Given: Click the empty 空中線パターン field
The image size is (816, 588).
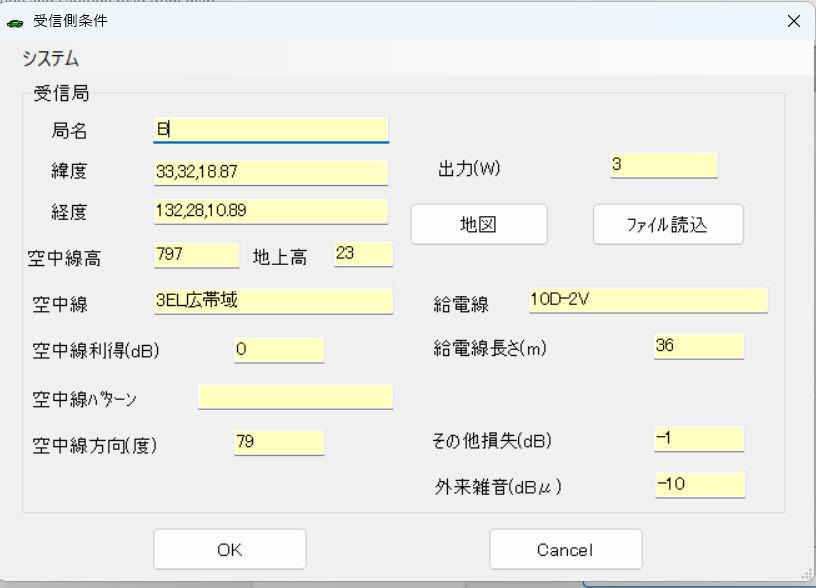Looking at the screenshot, I should pyautogui.click(x=295, y=397).
